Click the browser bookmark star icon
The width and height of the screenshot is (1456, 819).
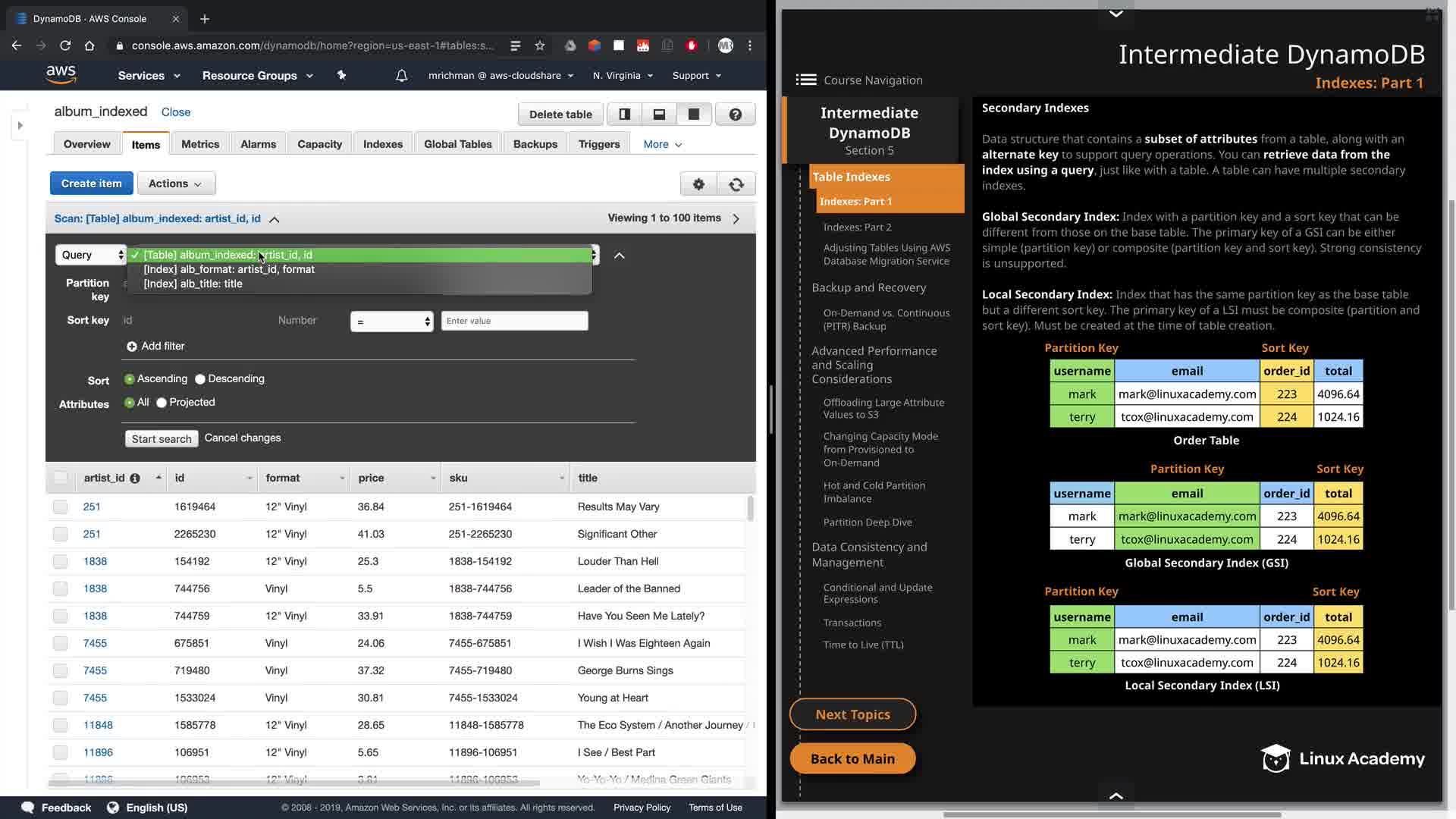[540, 45]
